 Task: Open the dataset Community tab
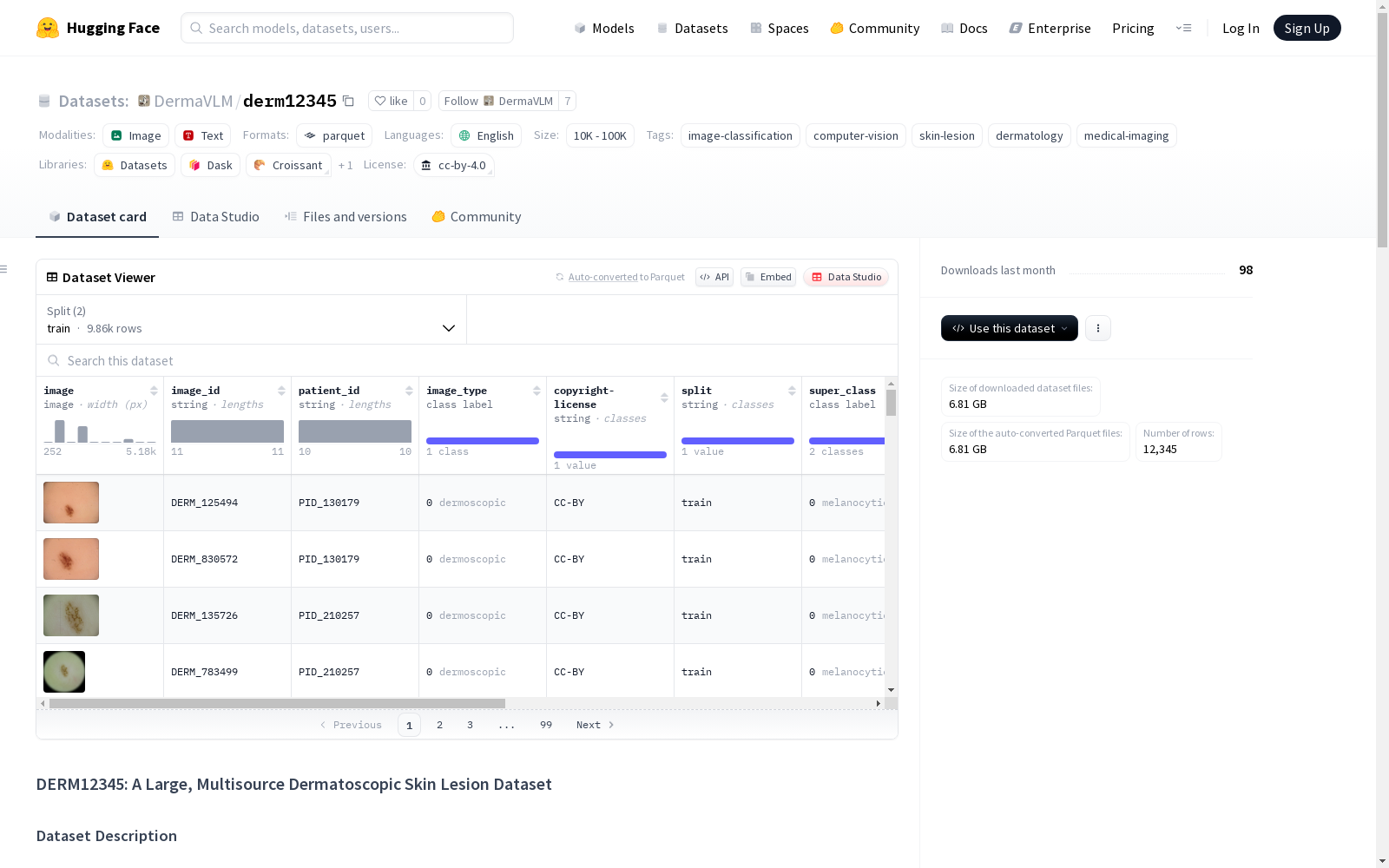[x=476, y=216]
